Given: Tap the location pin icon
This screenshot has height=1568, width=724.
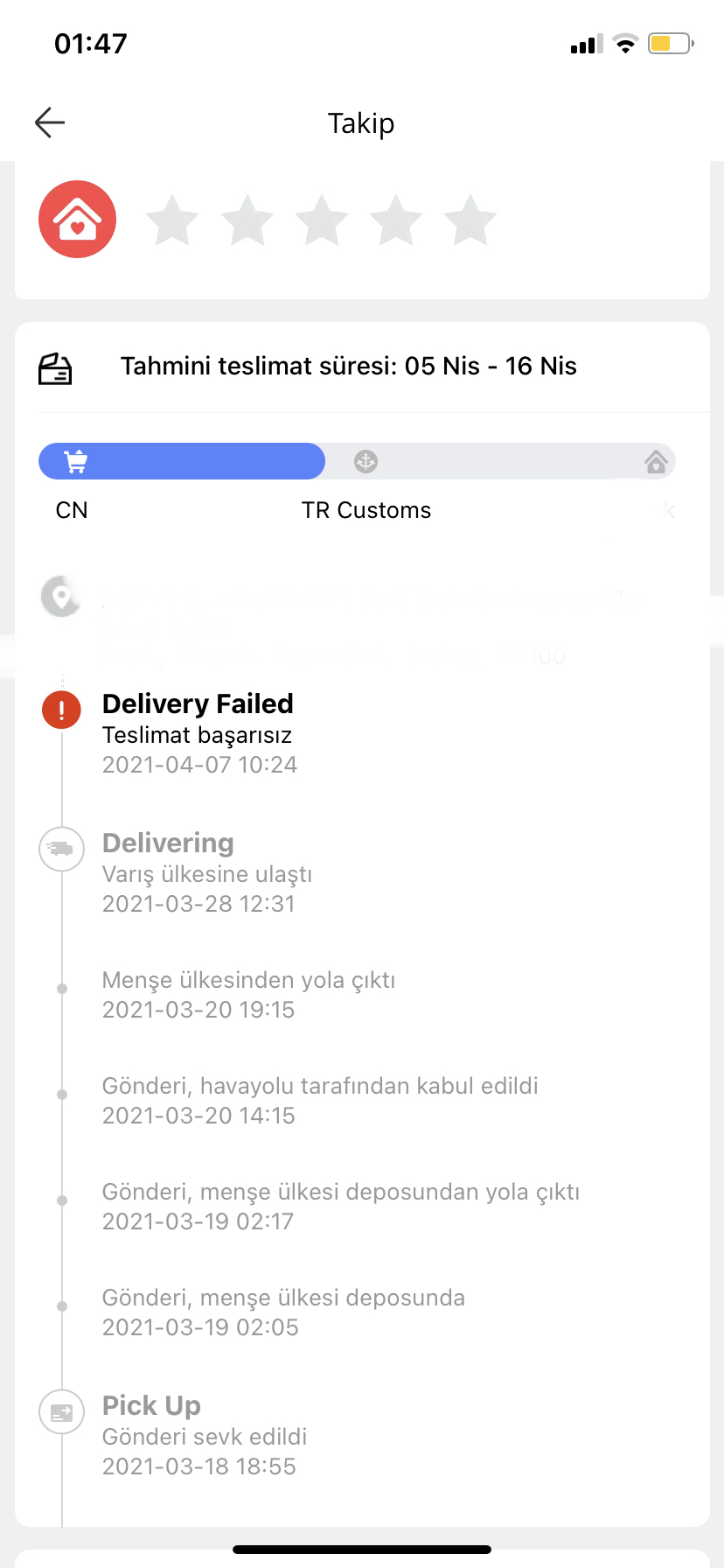Looking at the screenshot, I should coord(61,598).
